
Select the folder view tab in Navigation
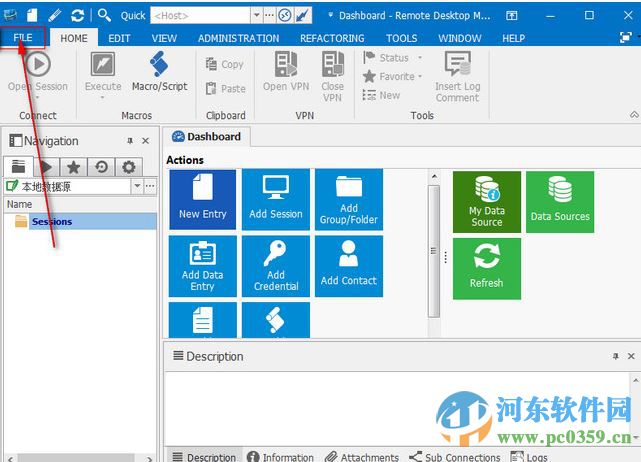(x=18, y=166)
